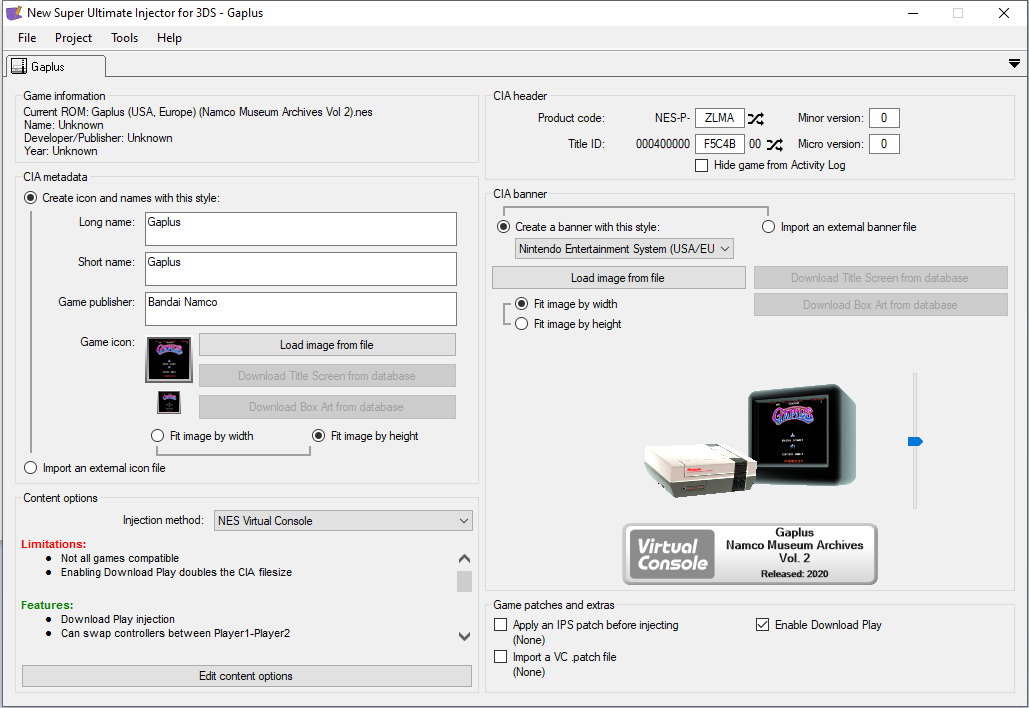The image size is (1029, 708).
Task: Open the banner style dropdown
Action: [624, 249]
